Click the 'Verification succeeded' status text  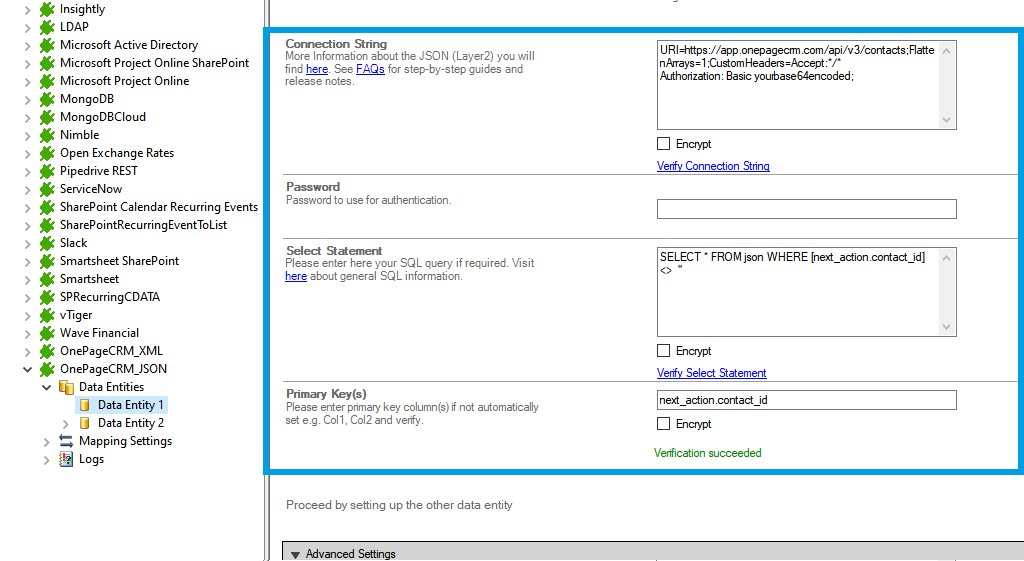click(707, 453)
